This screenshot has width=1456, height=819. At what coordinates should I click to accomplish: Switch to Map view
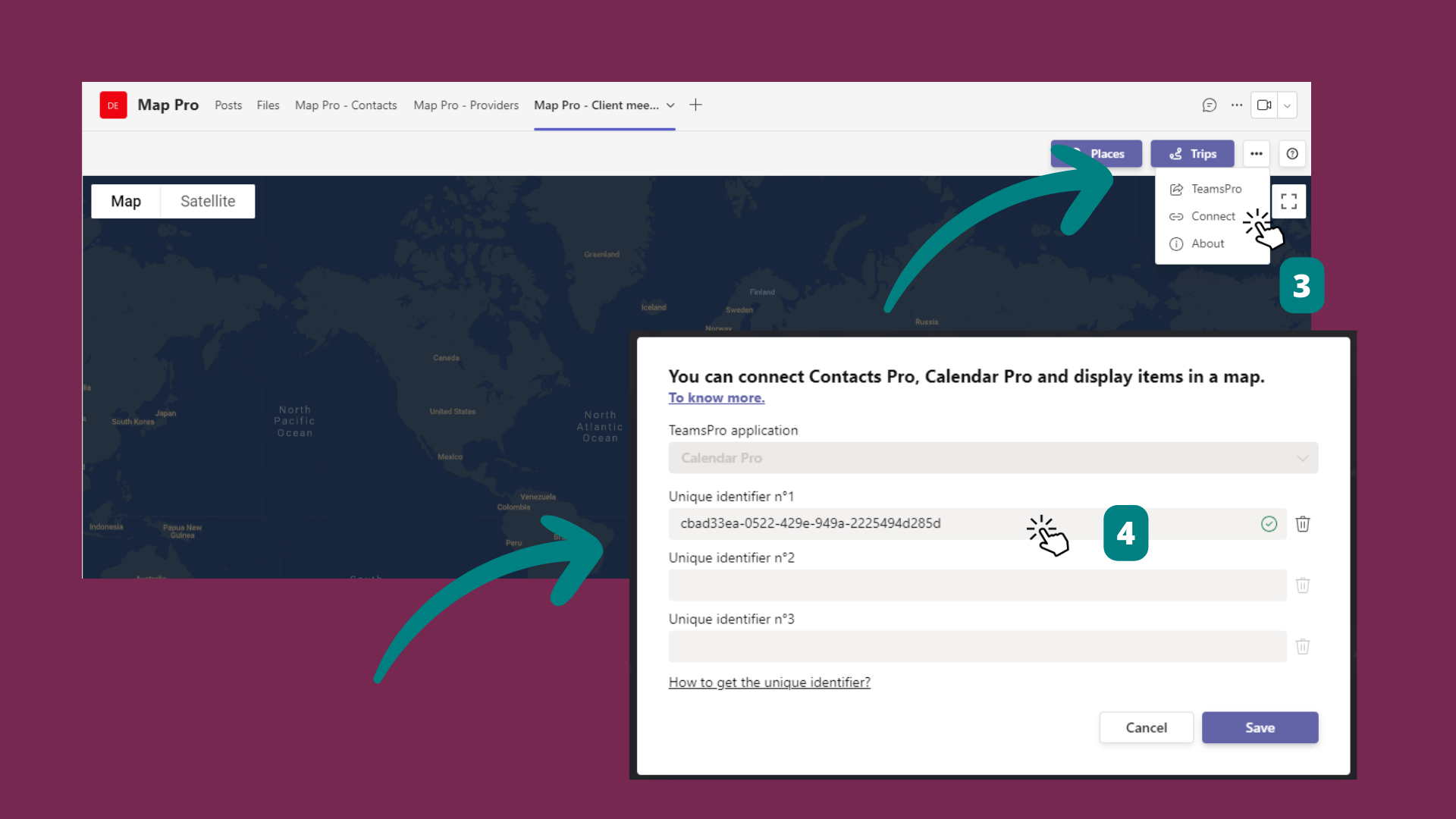[x=126, y=202]
